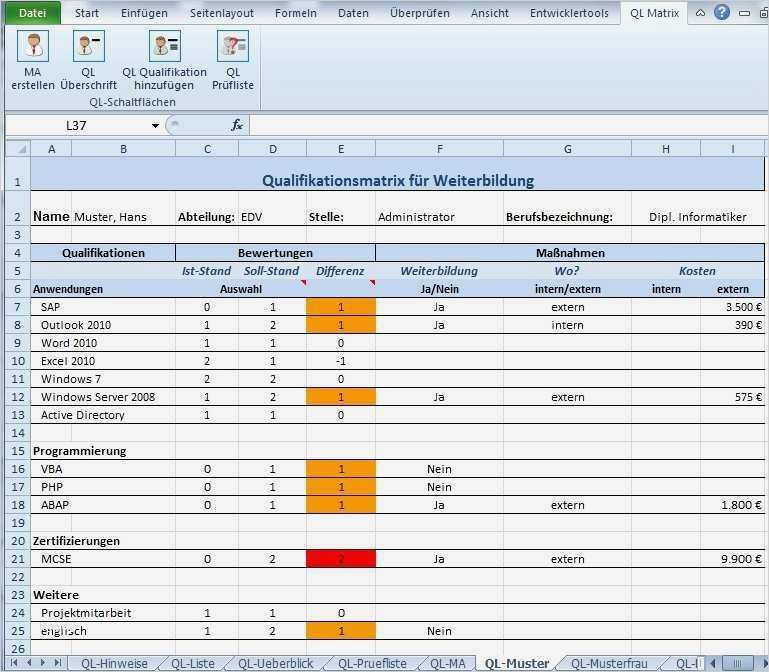Select column F header
The height and width of the screenshot is (672, 769).
(439, 149)
